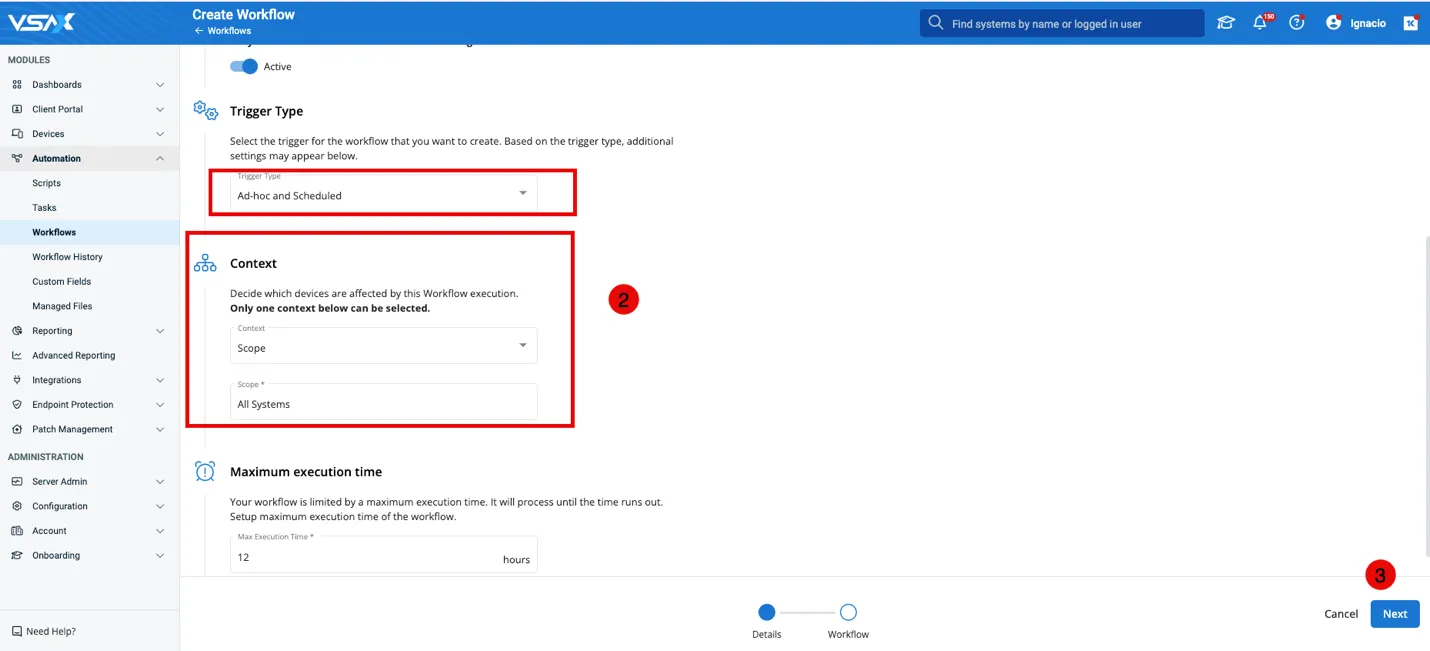Open the Ignacio user profile icon
This screenshot has width=1430, height=651.
pyautogui.click(x=1333, y=23)
